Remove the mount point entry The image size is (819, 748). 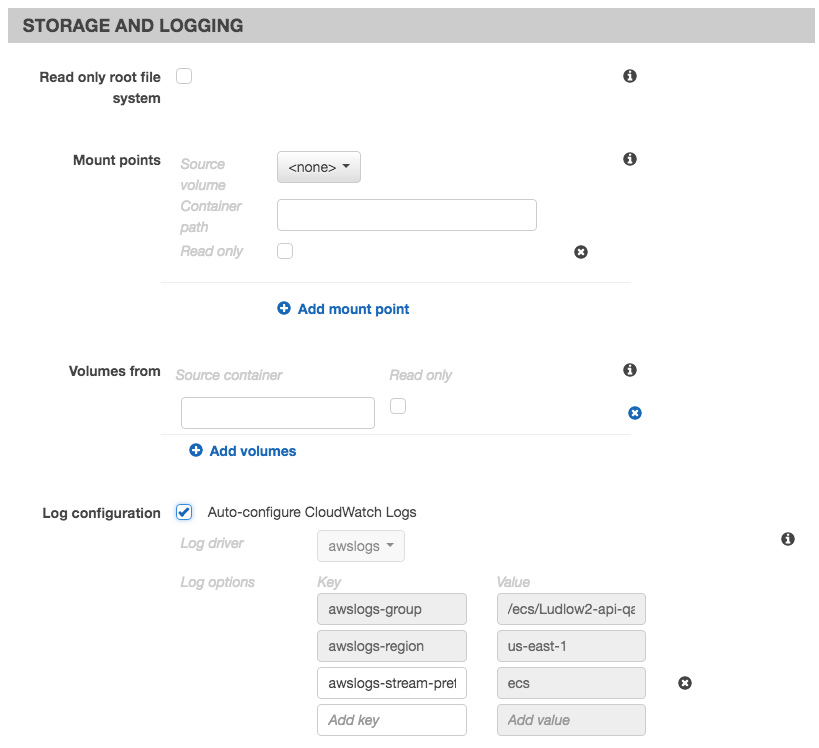(581, 252)
